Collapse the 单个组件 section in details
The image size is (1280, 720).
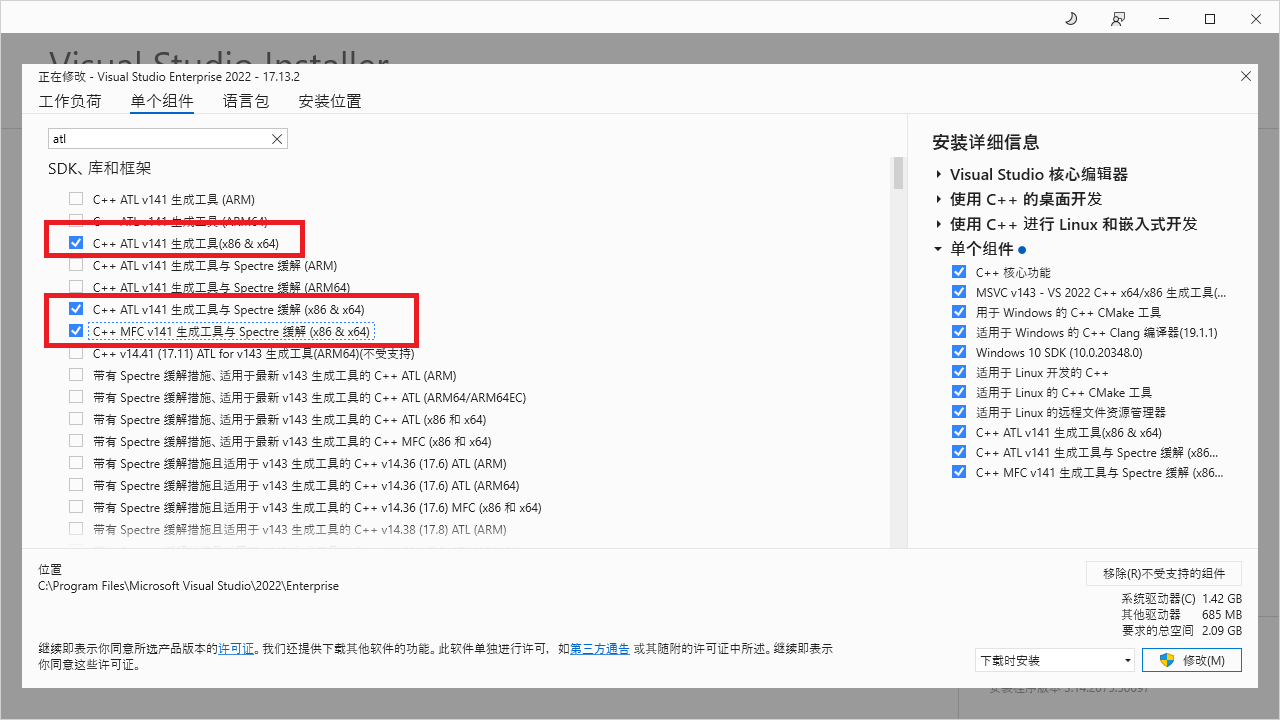click(938, 249)
